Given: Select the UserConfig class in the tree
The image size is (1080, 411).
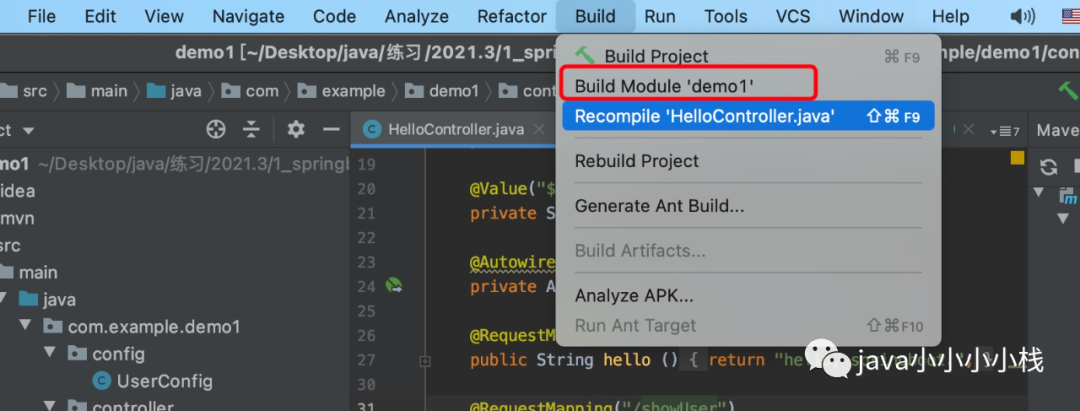Looking at the screenshot, I should pos(164,381).
